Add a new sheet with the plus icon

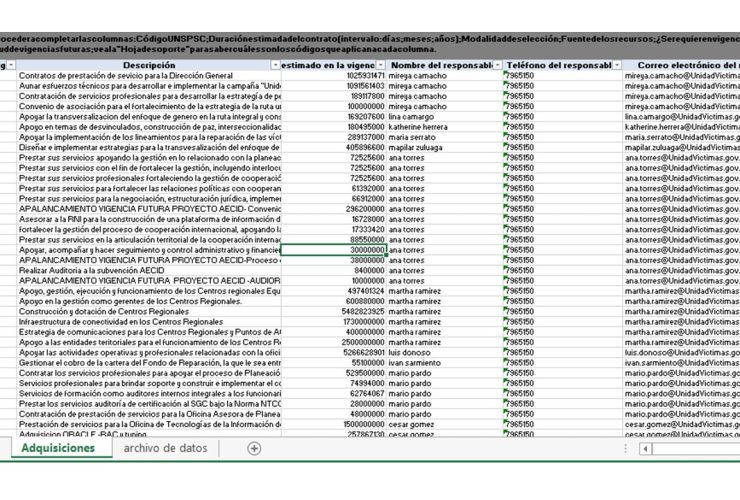254,449
